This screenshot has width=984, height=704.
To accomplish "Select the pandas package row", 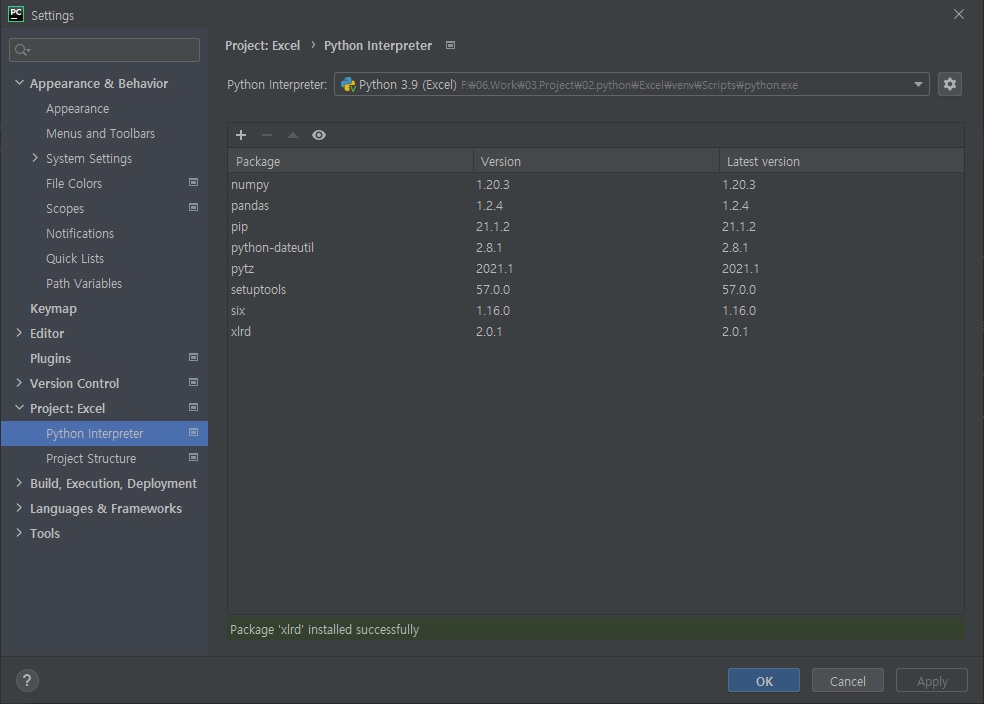I will (596, 205).
